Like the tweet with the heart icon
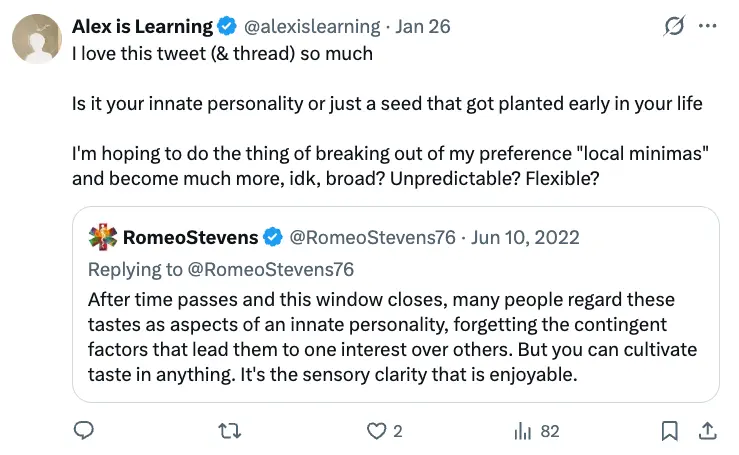 coord(376,431)
